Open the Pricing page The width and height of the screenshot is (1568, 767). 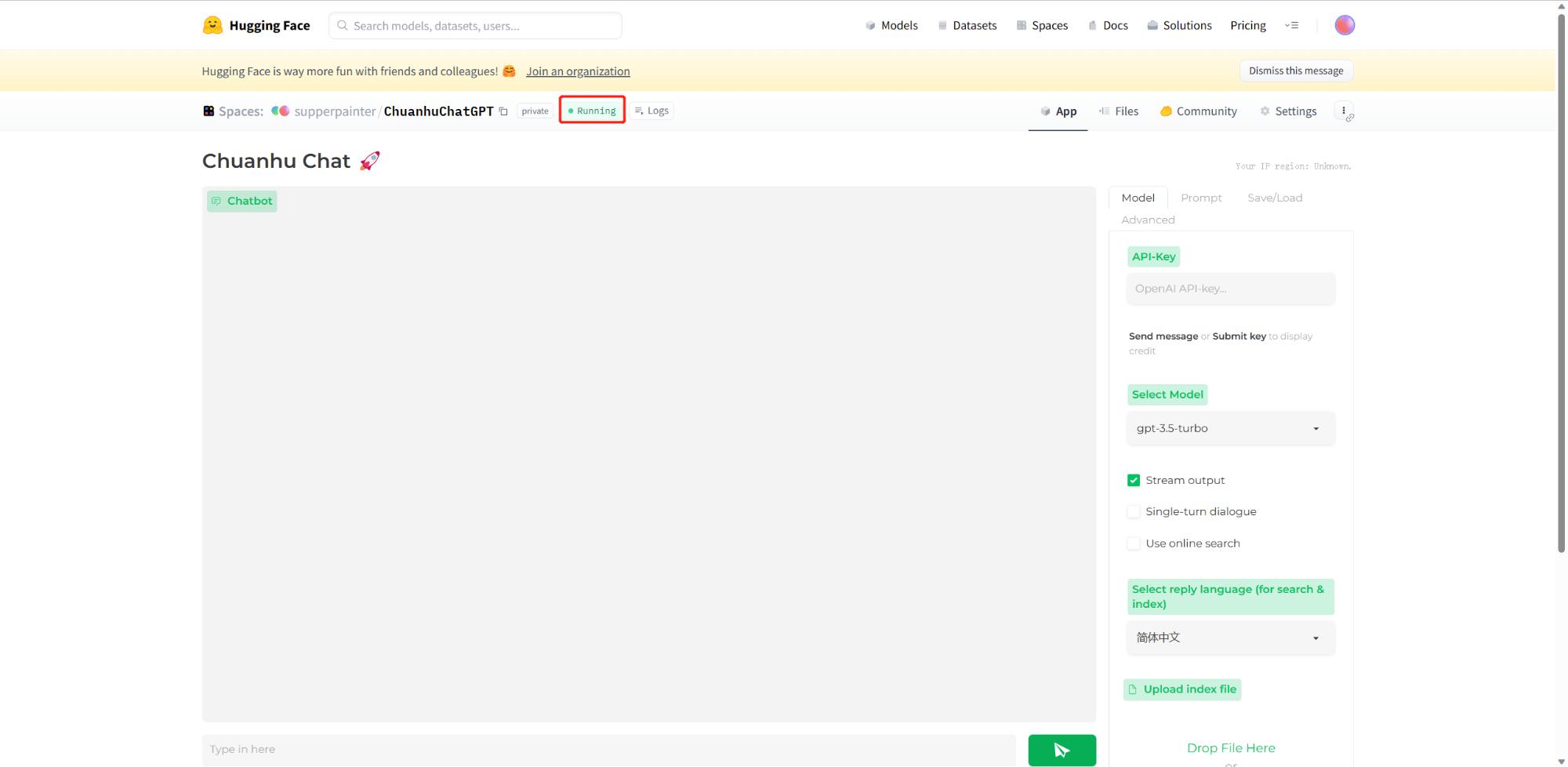coord(1247,25)
